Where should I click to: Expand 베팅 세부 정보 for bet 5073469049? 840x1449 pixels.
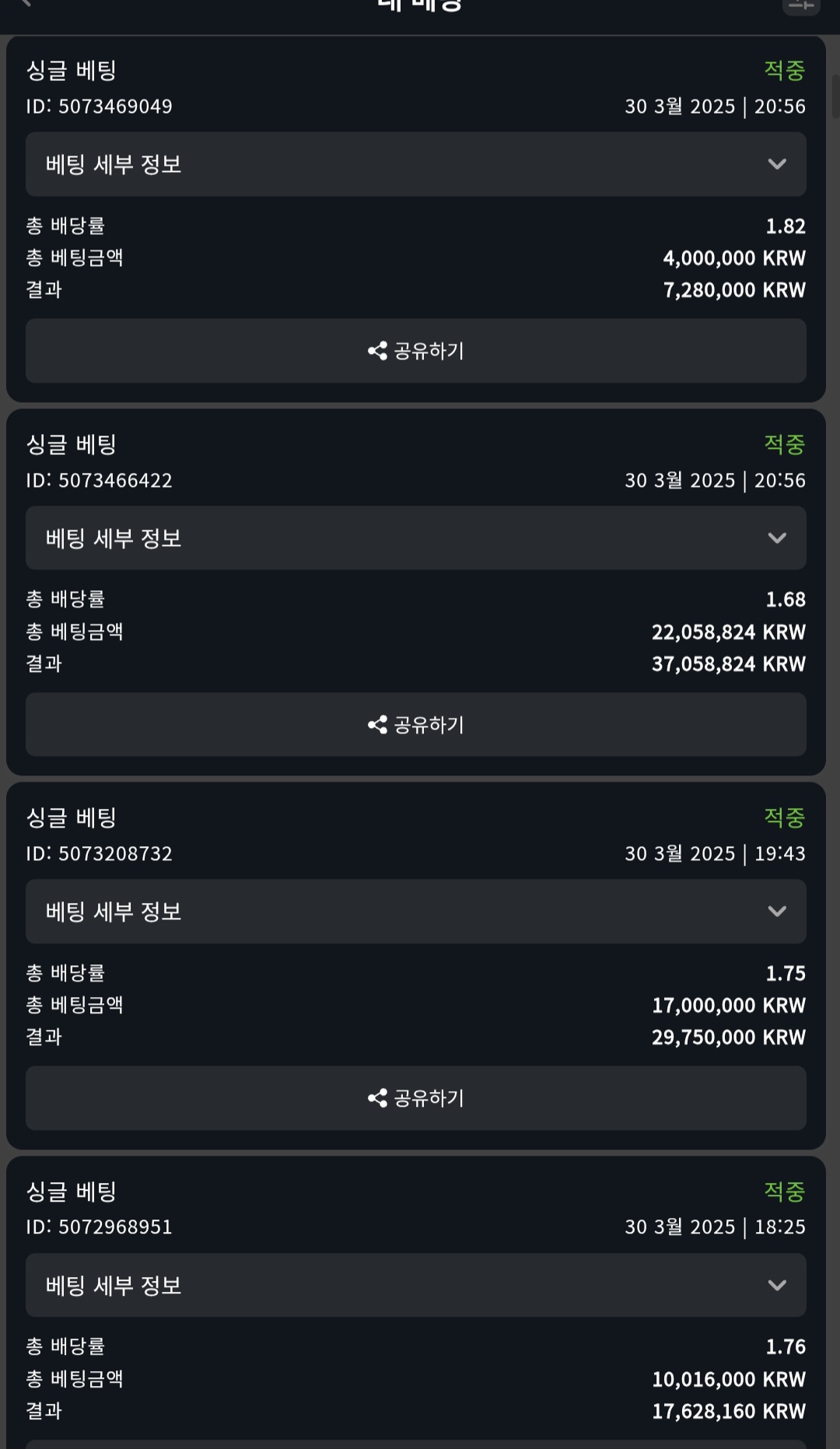[776, 164]
